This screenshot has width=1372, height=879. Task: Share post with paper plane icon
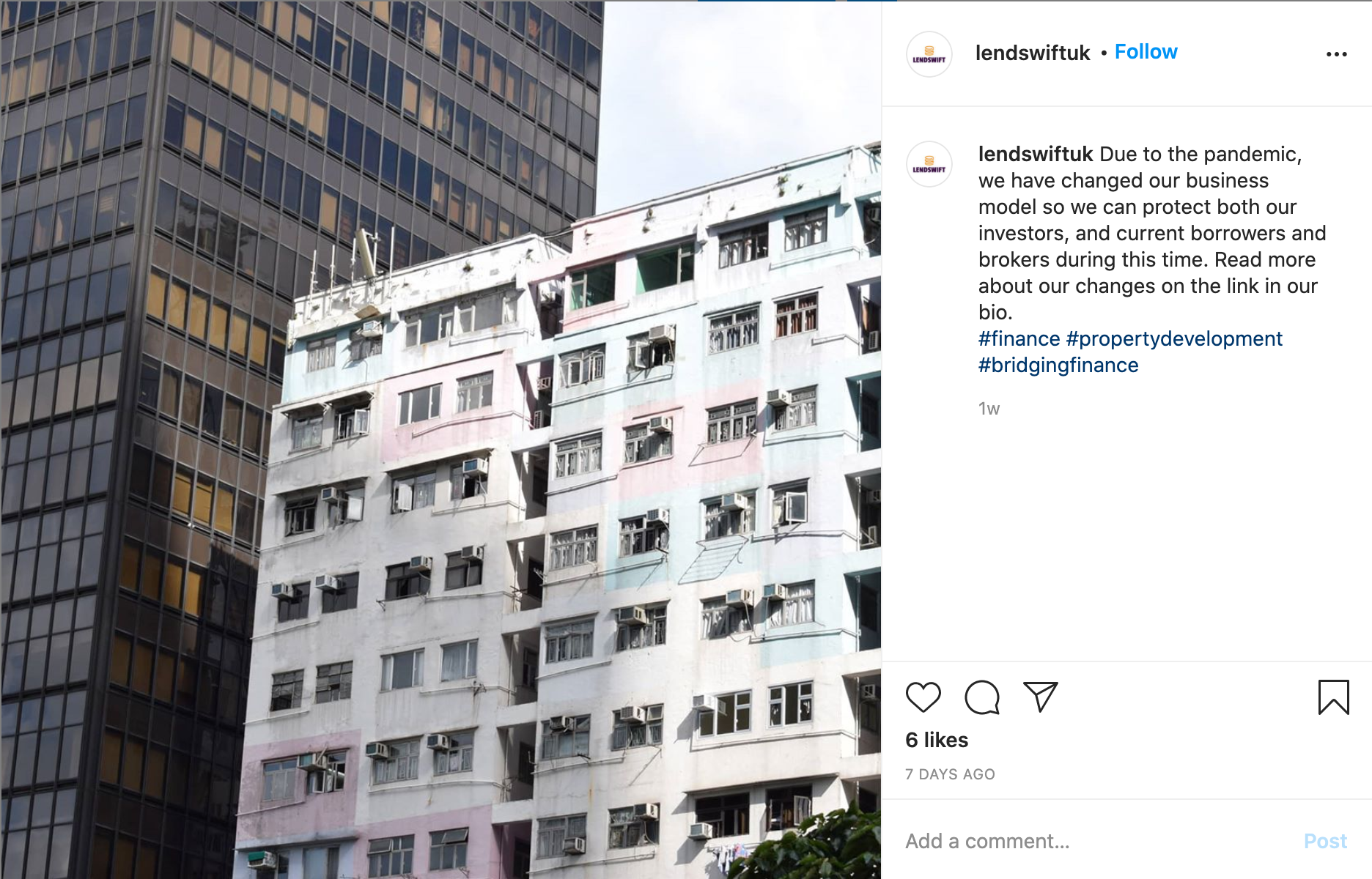pos(1041,697)
